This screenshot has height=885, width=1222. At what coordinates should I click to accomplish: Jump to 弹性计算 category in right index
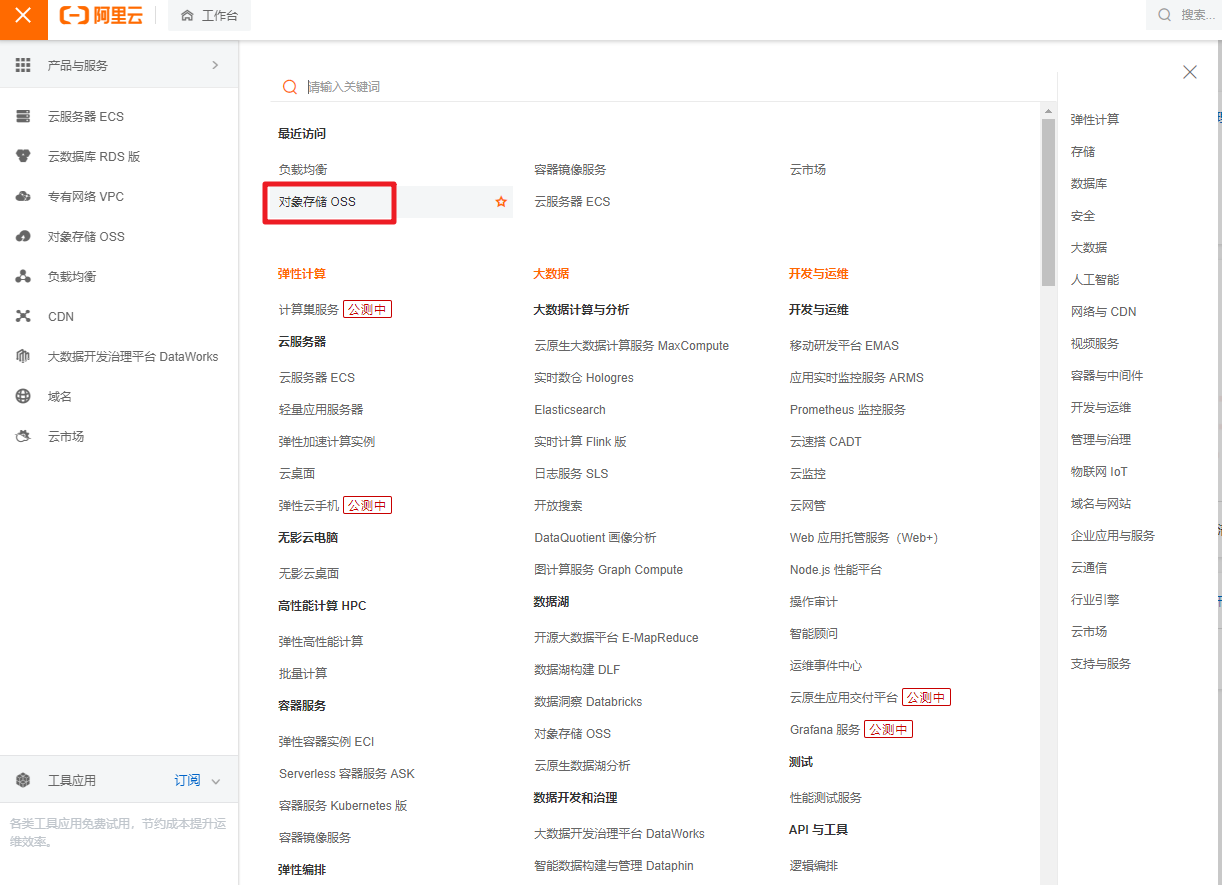pos(1095,120)
